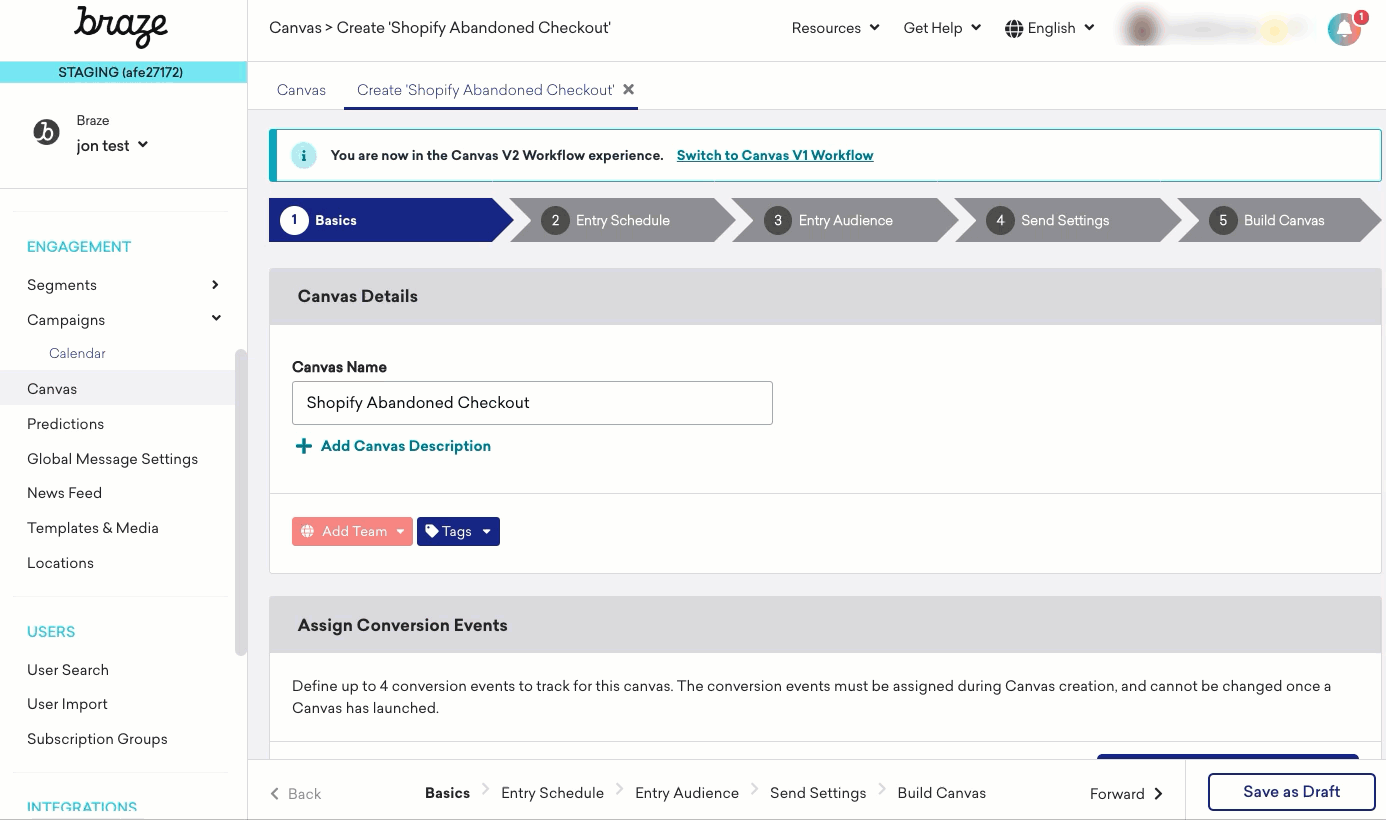
Task: Open the English language dropdown
Action: [x=1050, y=28]
